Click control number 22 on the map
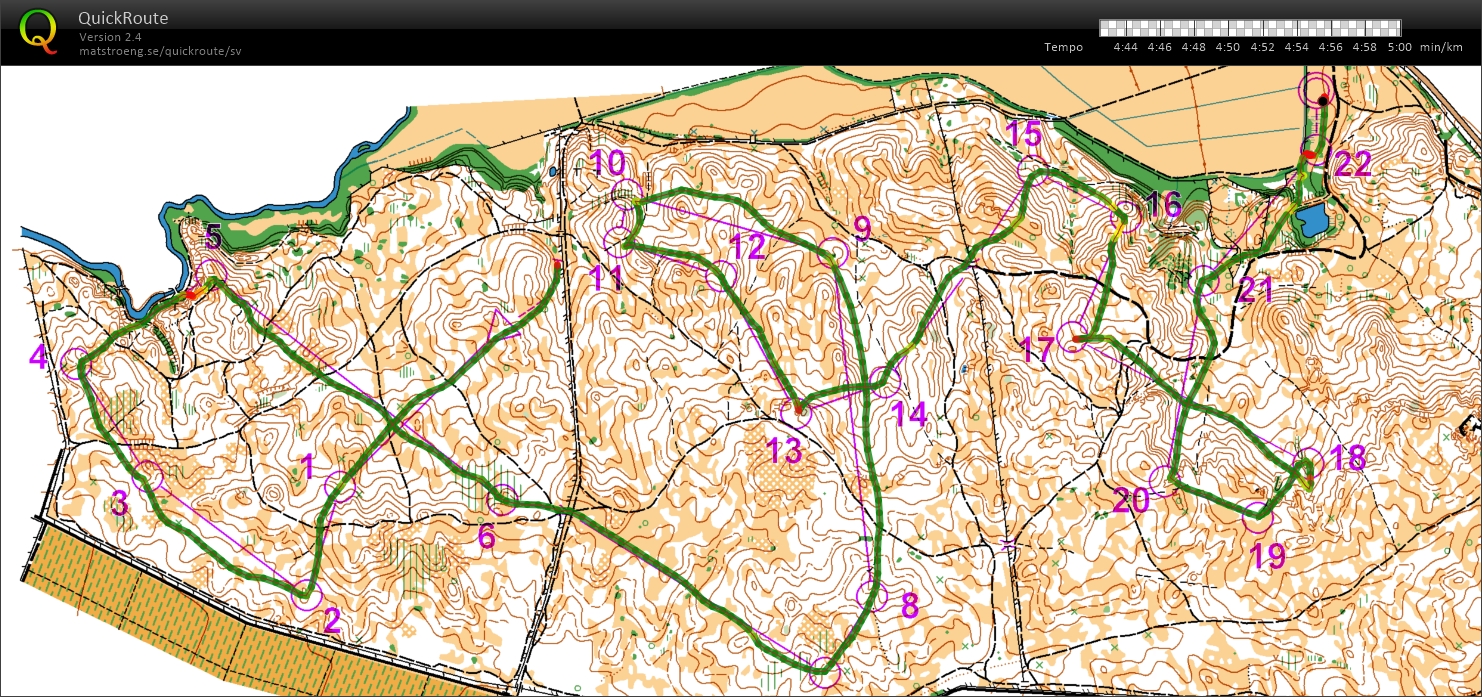The height and width of the screenshot is (697, 1482). [1352, 165]
